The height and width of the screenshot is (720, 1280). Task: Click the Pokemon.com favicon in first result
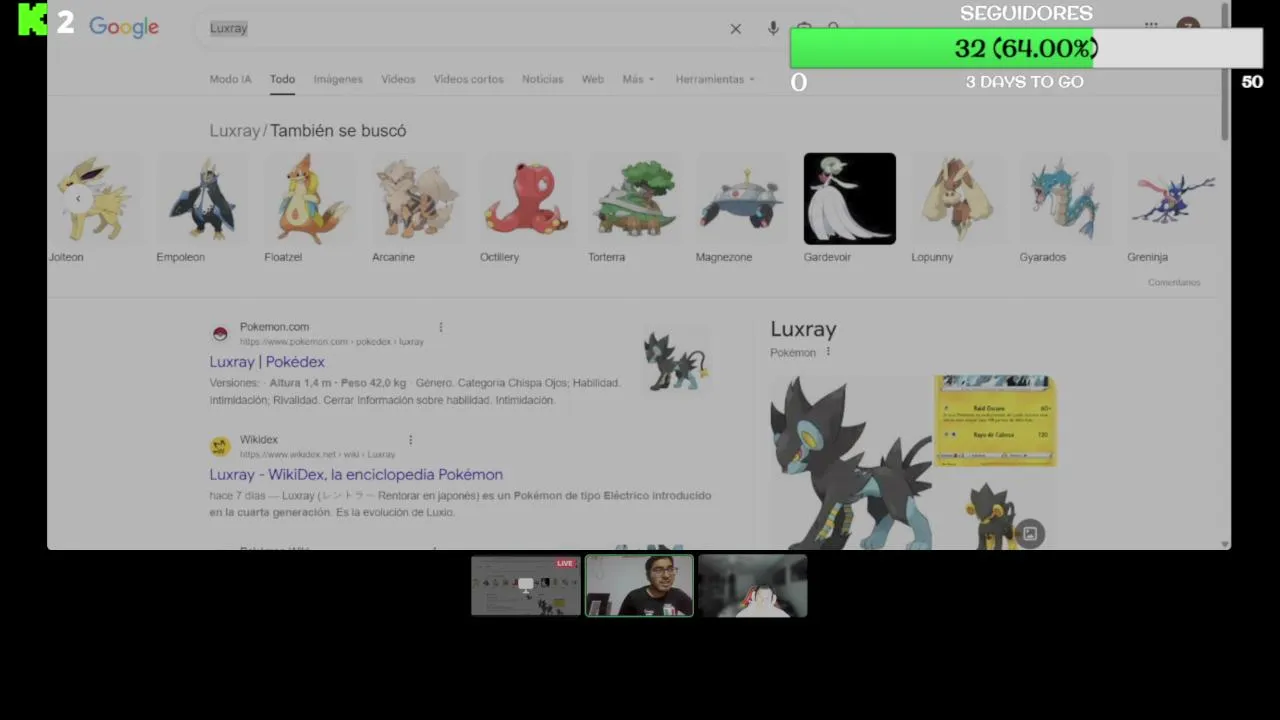click(220, 334)
